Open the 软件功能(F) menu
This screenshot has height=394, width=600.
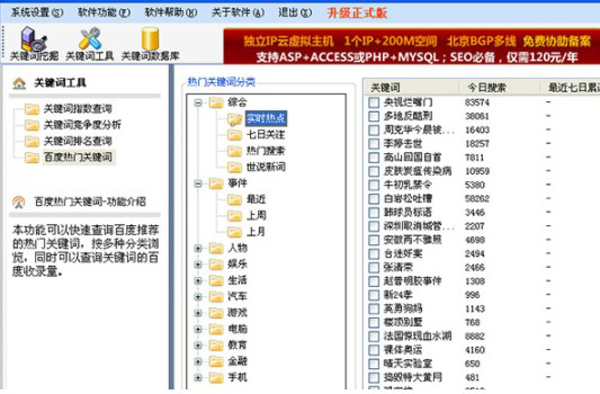tap(104, 13)
